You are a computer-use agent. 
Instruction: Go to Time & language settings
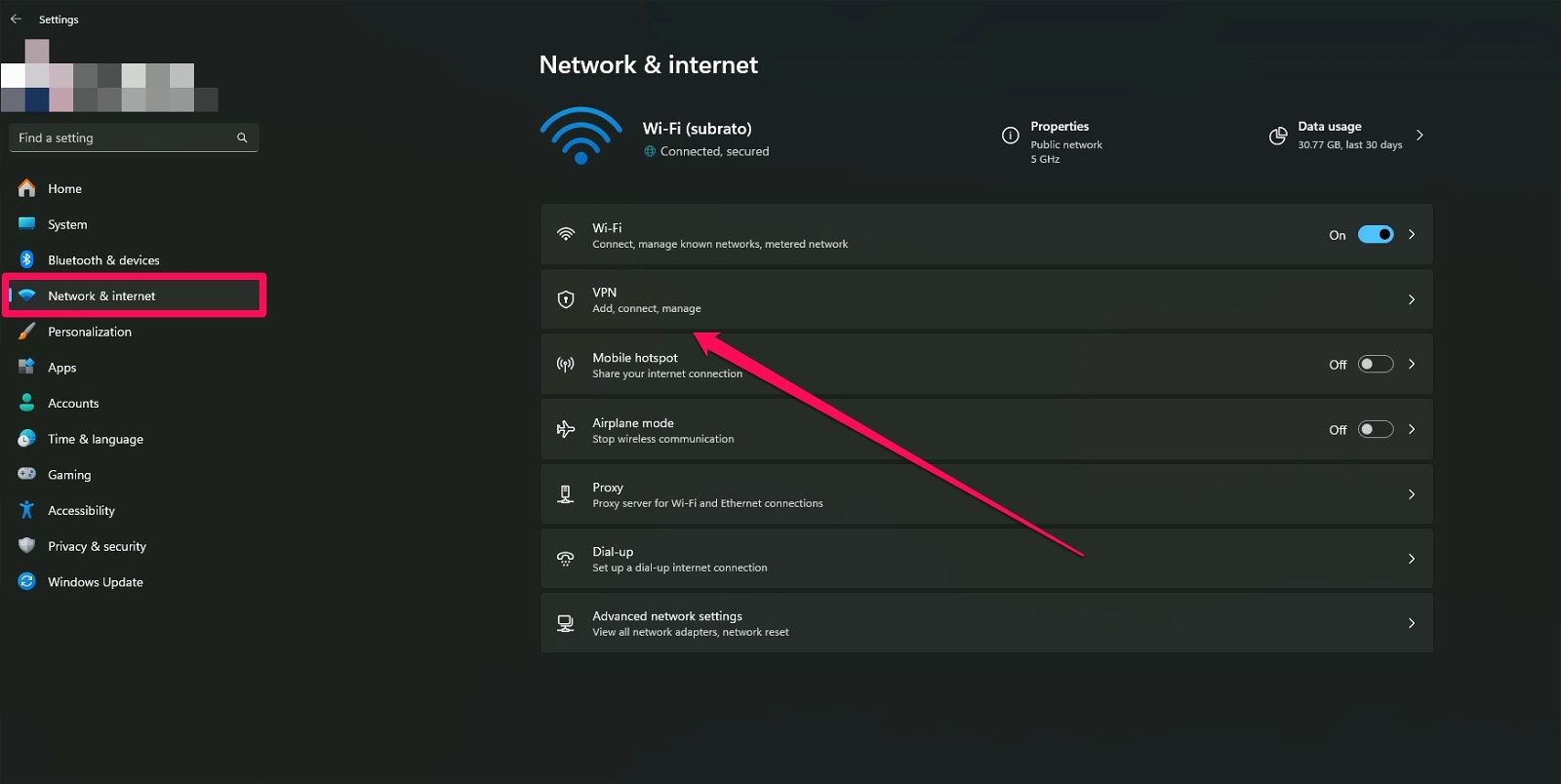[96, 439]
